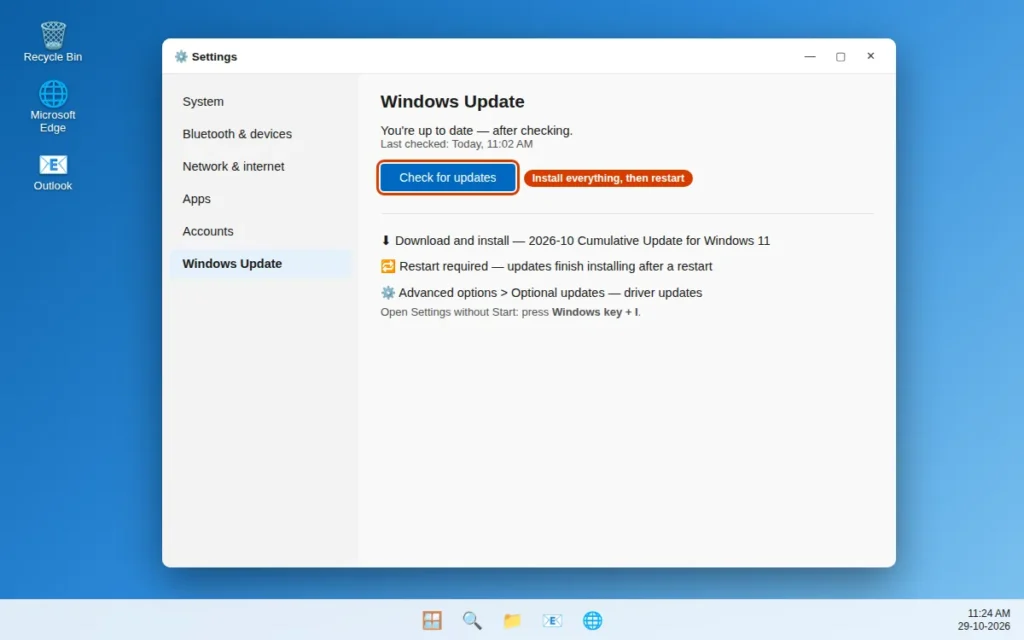Click the 'You're up to date' status text
This screenshot has height=640, width=1024.
pos(477,131)
